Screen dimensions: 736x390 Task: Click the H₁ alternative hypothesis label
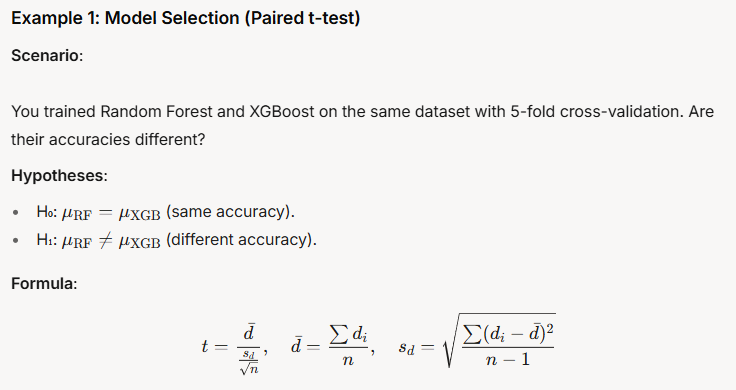pyautogui.click(x=46, y=240)
